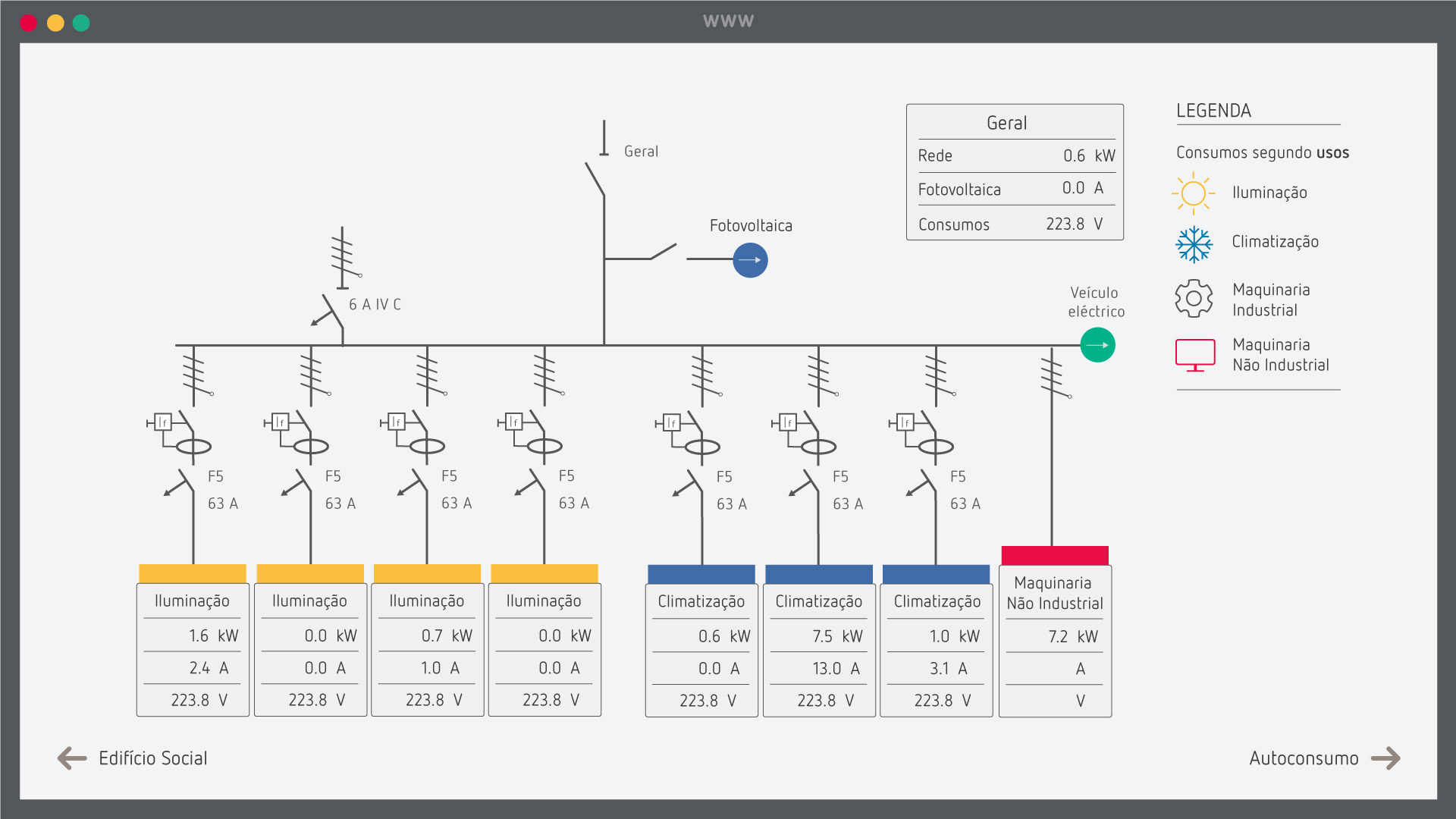Click the Maquinaria Não Industrial monitor icon
1456x819 pixels.
click(x=1194, y=355)
